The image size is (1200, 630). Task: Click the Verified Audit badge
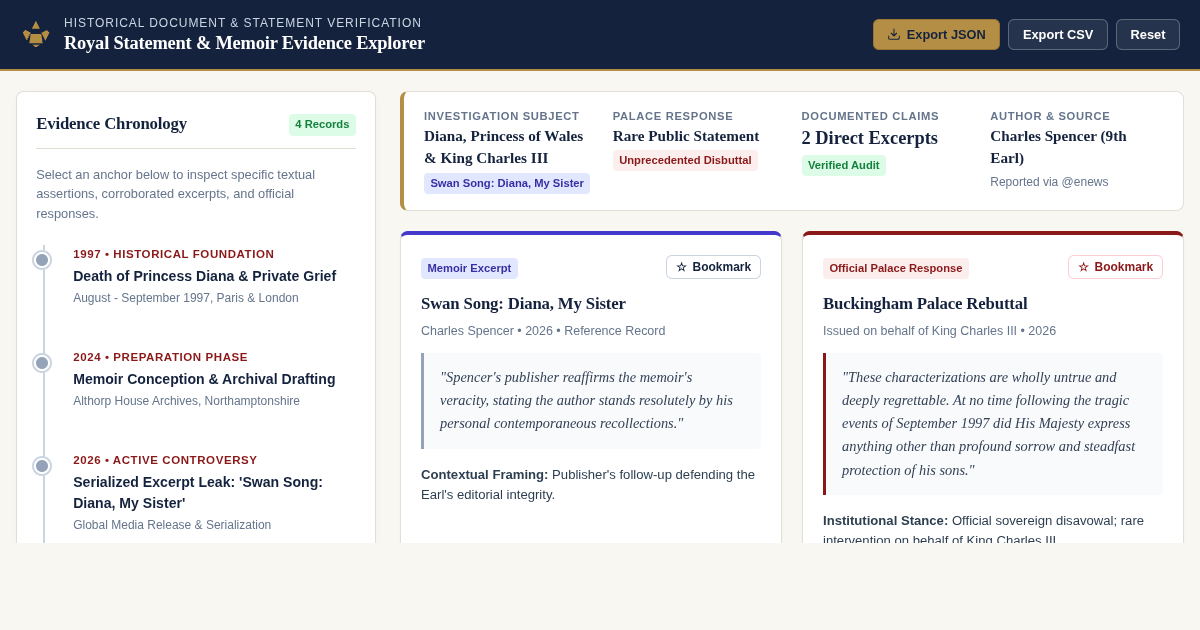pyautogui.click(x=844, y=165)
